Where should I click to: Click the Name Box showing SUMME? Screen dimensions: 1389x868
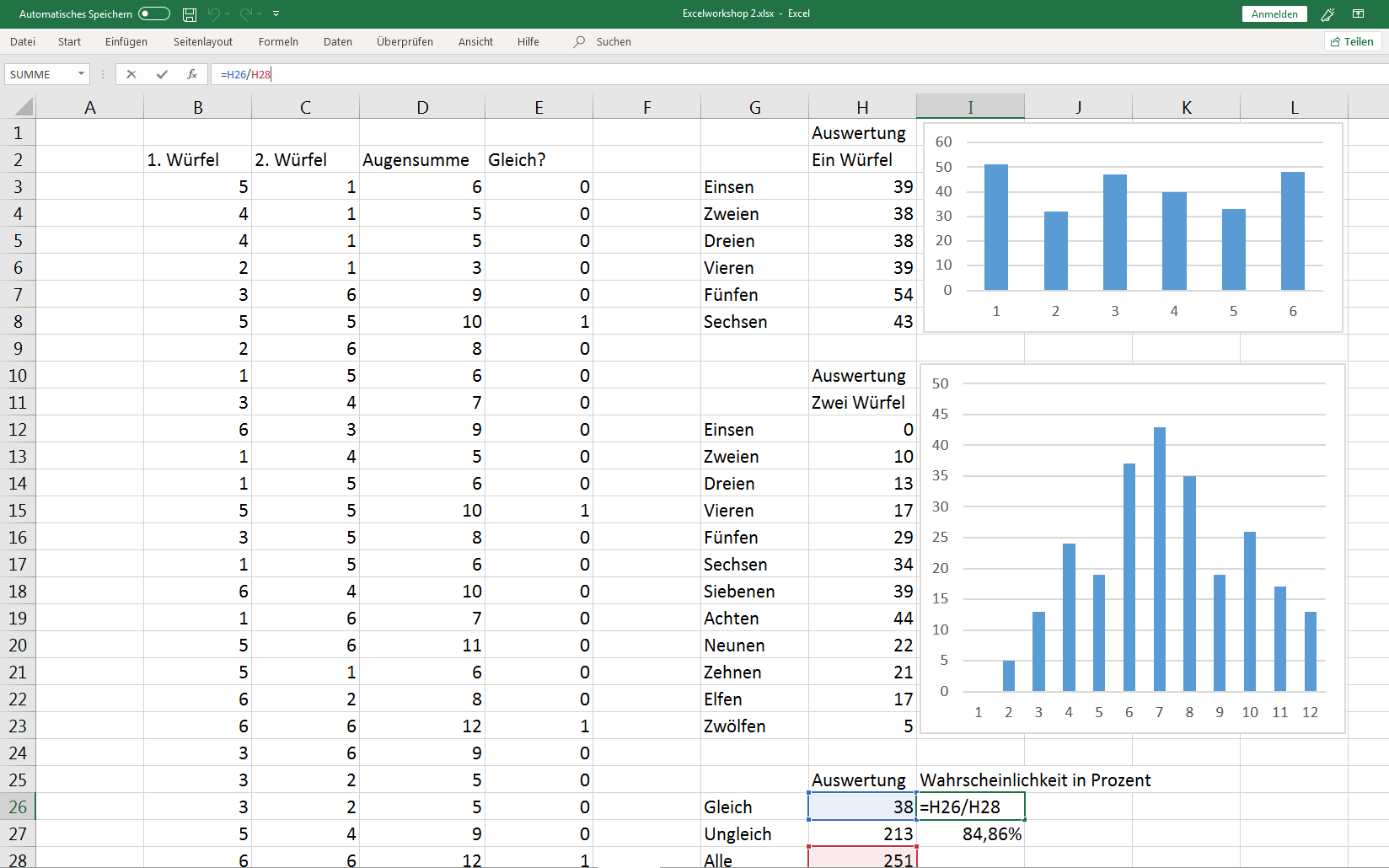(x=40, y=74)
